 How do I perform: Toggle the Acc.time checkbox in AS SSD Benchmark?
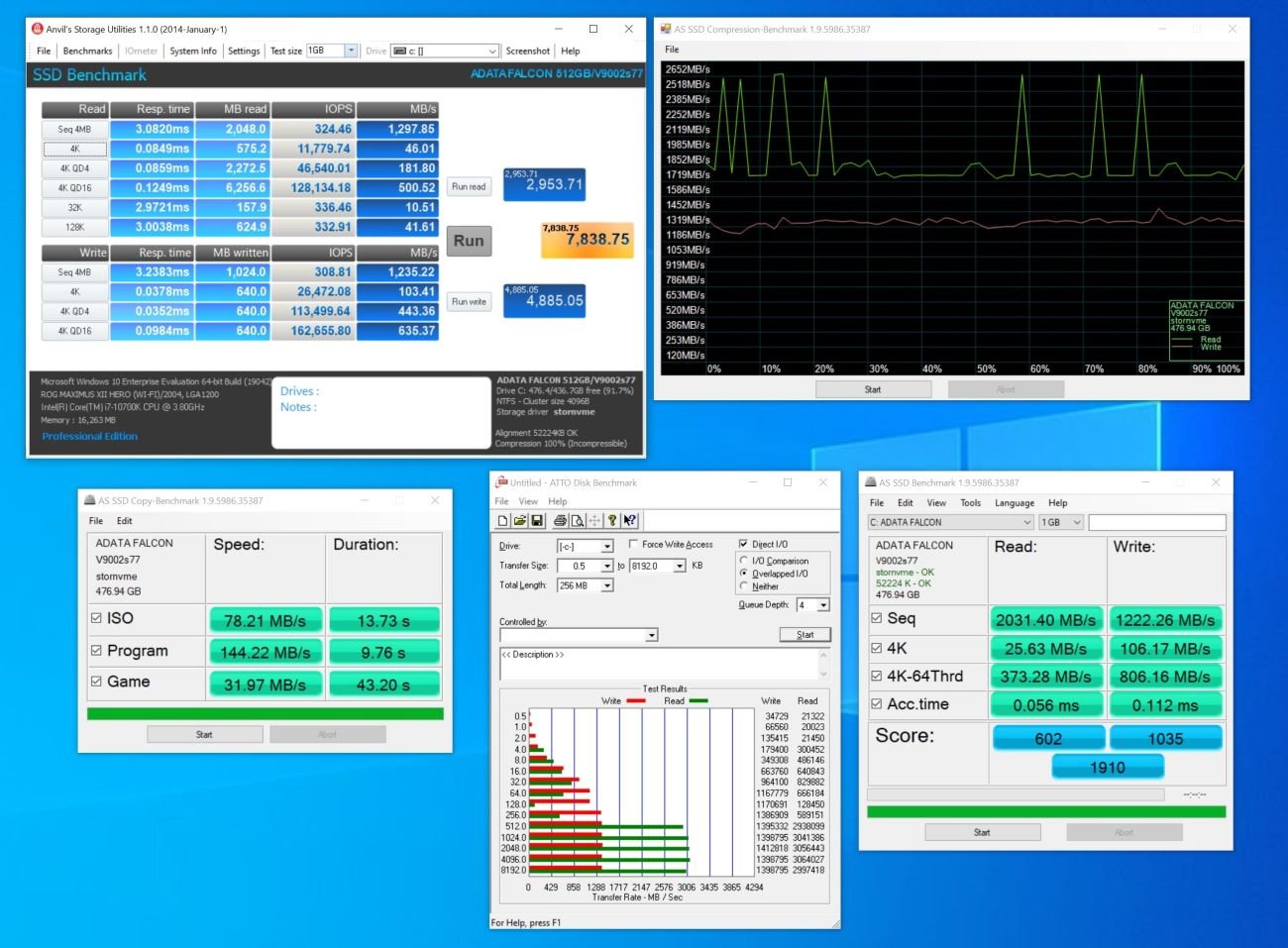coord(876,704)
